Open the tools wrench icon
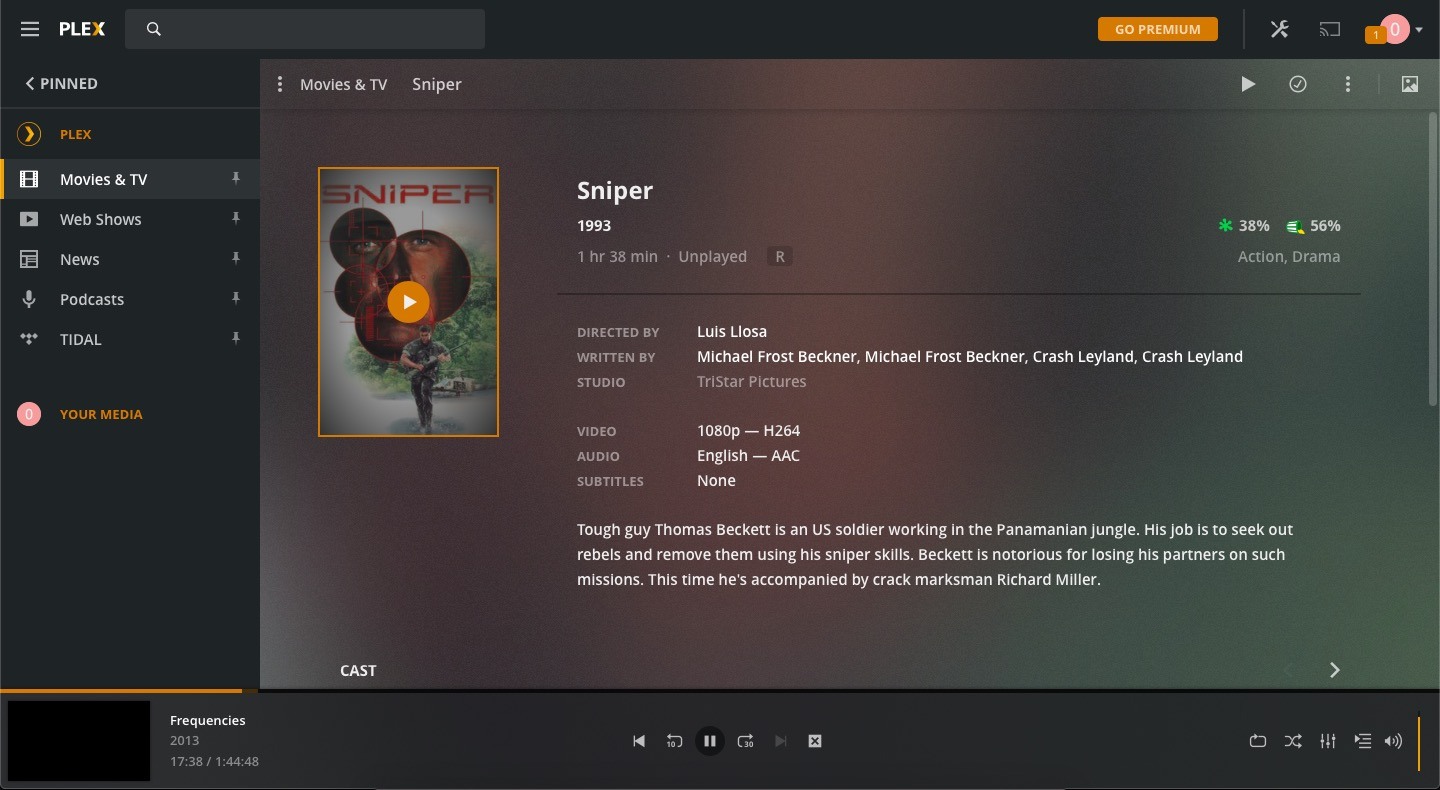Screen dimensions: 1440x790 point(1280,29)
